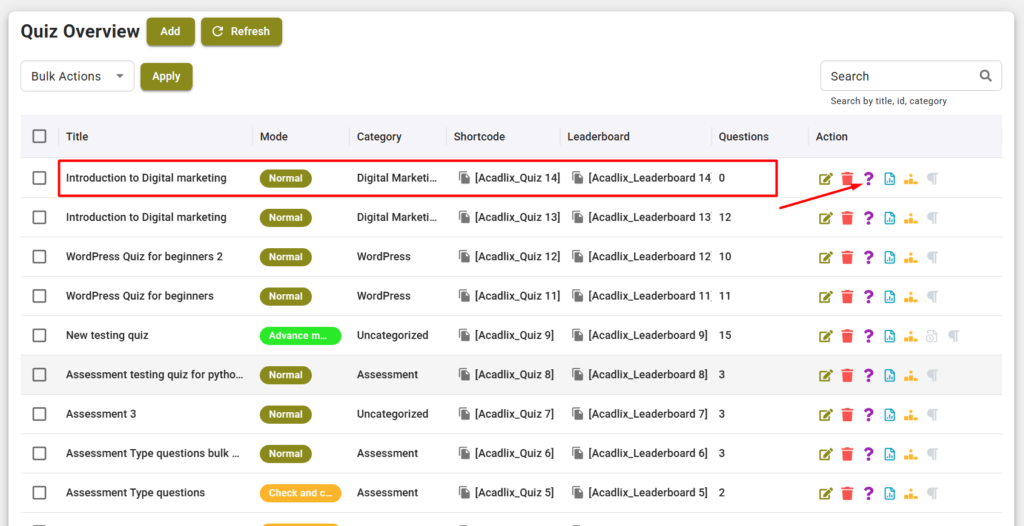This screenshot has width=1024, height=526.
Task: Click the [Acadlix_Quiz 12] shortcode text
Action: [x=517, y=257]
